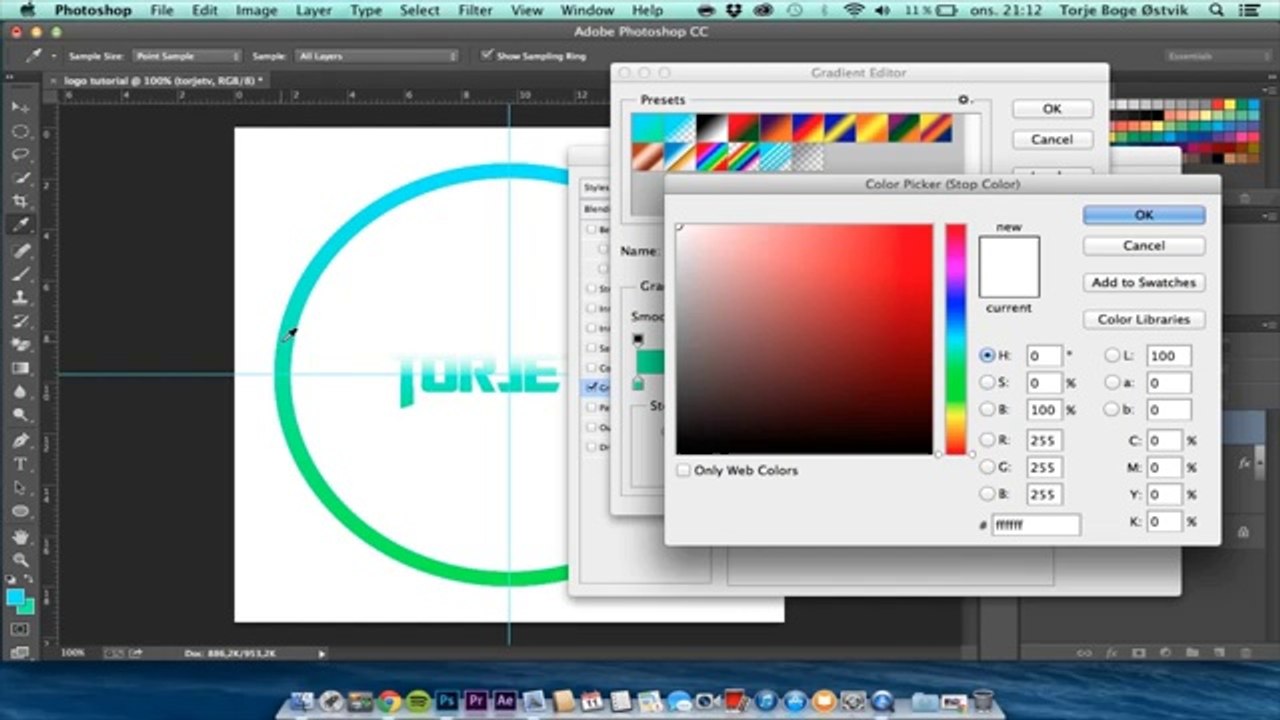Open Spotlight search in menu bar

pos(1215,10)
